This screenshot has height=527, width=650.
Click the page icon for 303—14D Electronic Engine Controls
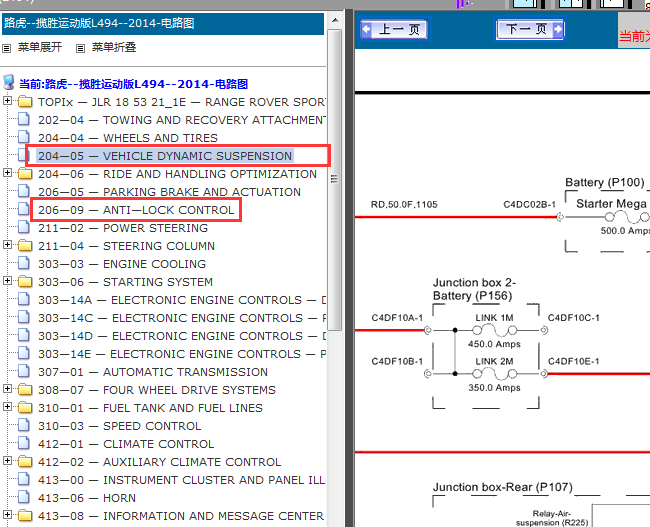coord(24,335)
